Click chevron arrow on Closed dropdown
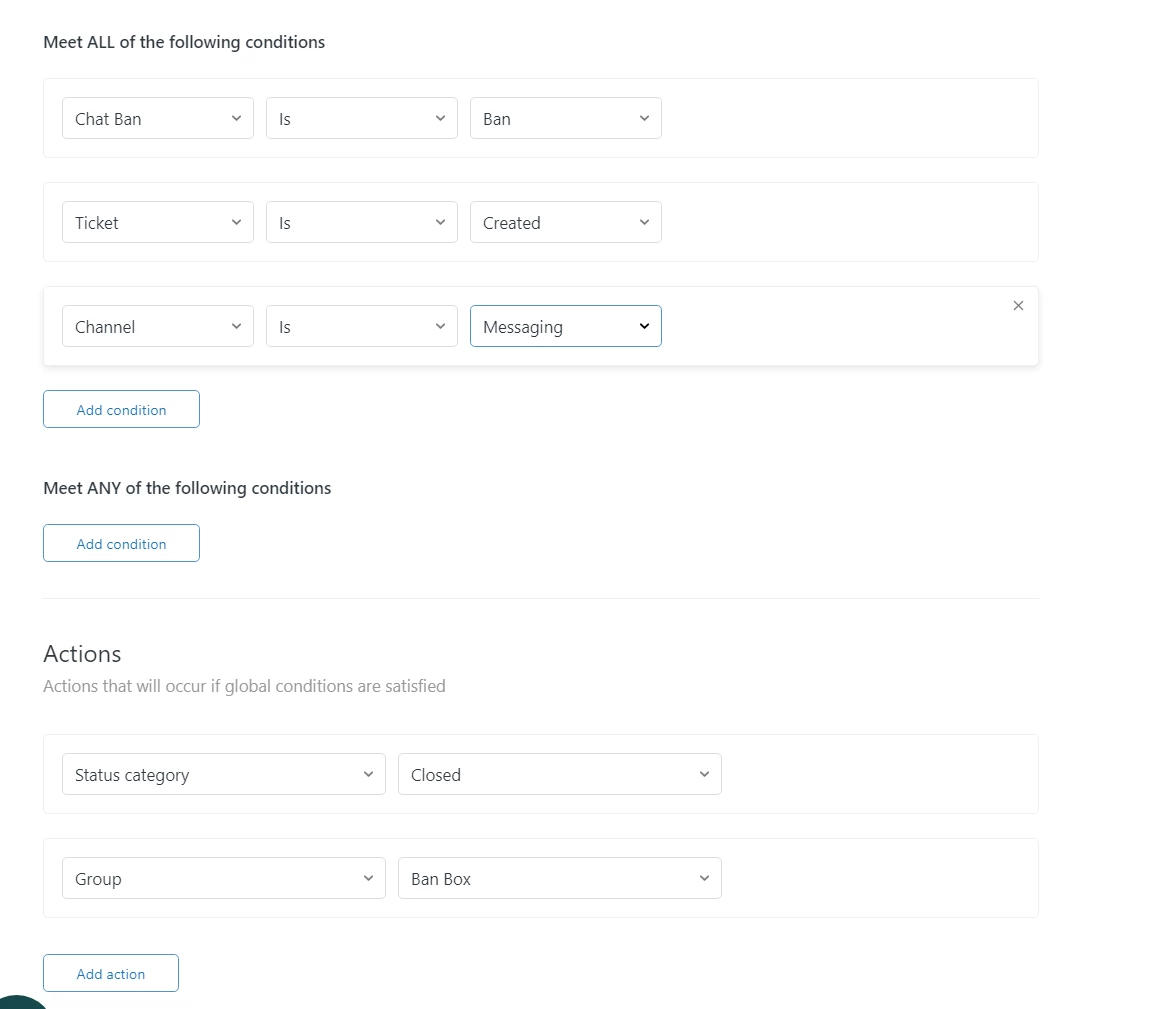The image size is (1156, 1009). (704, 774)
